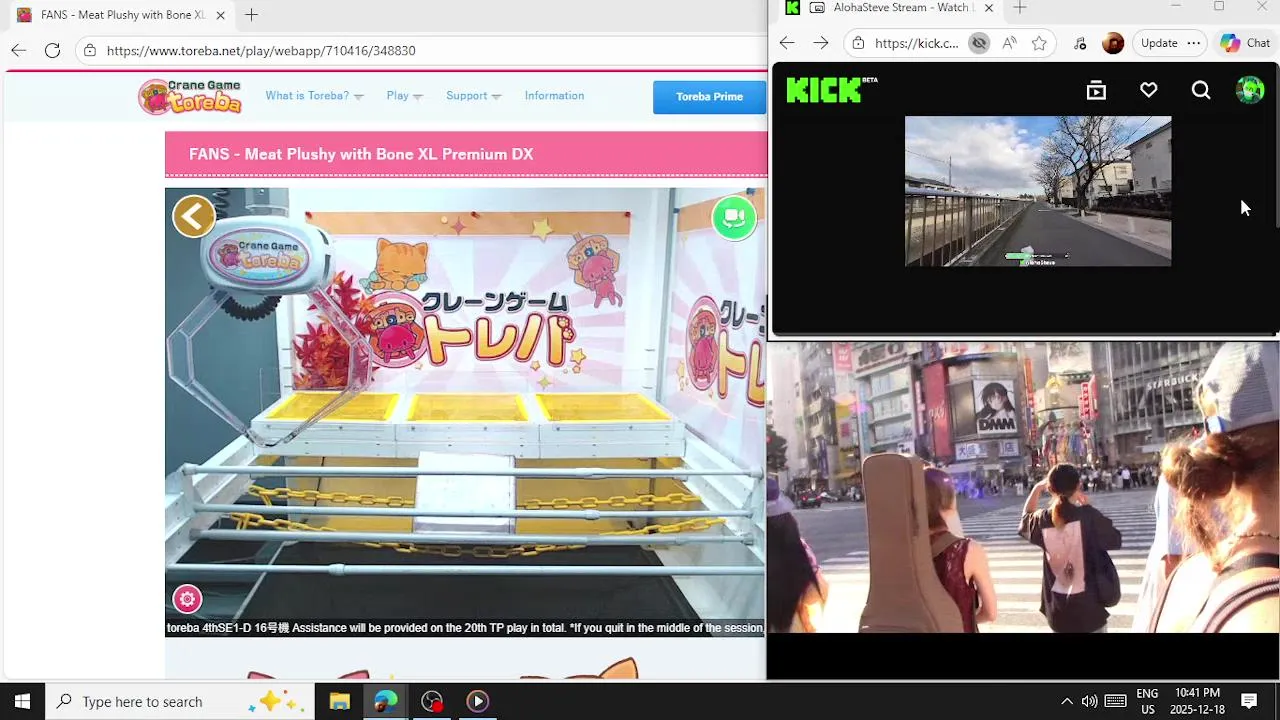Switch camera with the green camera icon
This screenshot has height=720, width=1280.
pyautogui.click(x=734, y=217)
